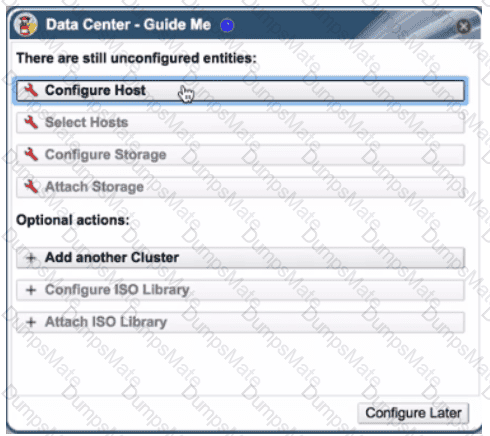This screenshot has width=490, height=436.
Task: Click the Guide Me logo icon in title bar
Action: coord(25,25)
